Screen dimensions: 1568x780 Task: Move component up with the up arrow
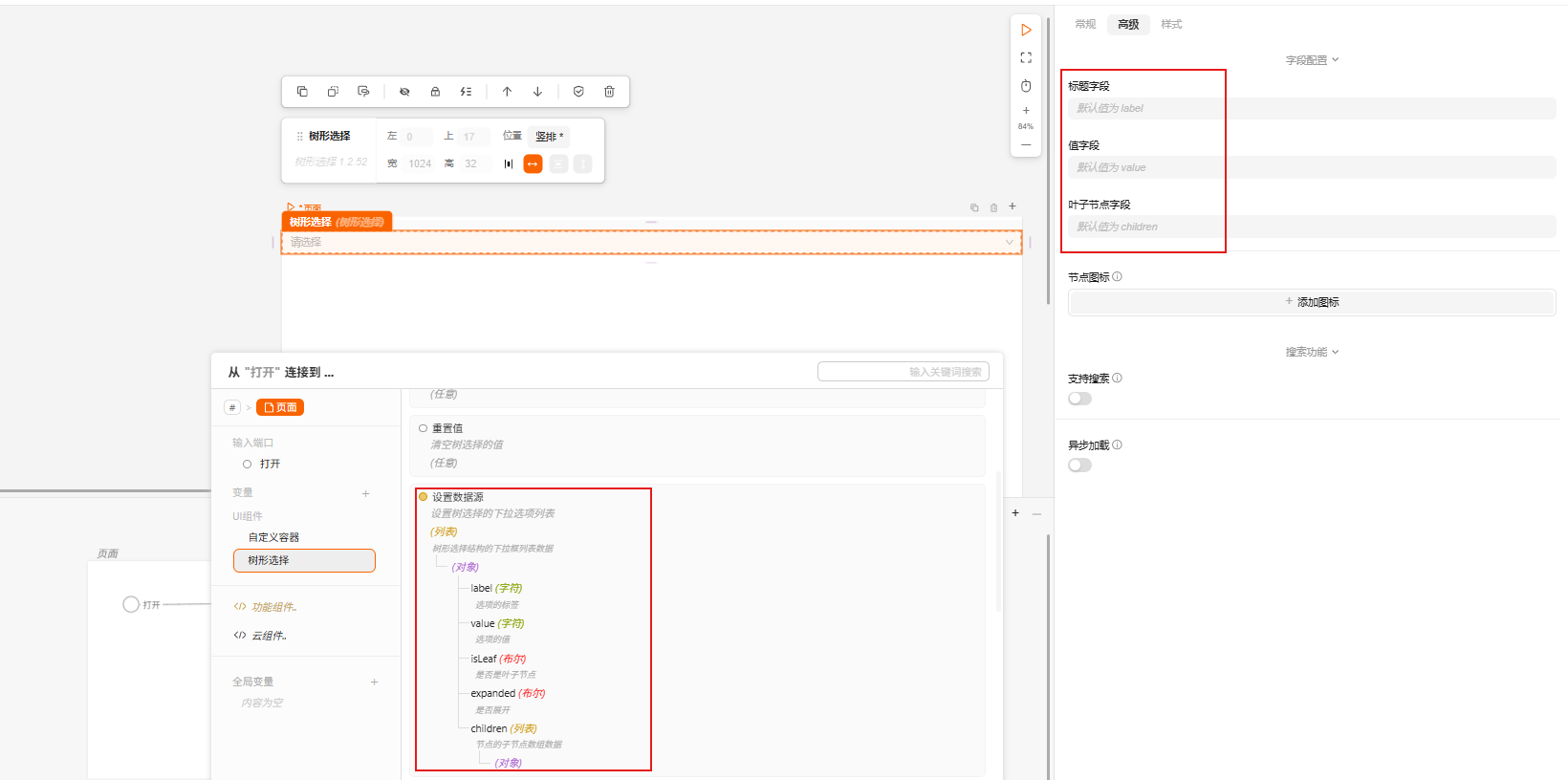tap(507, 92)
